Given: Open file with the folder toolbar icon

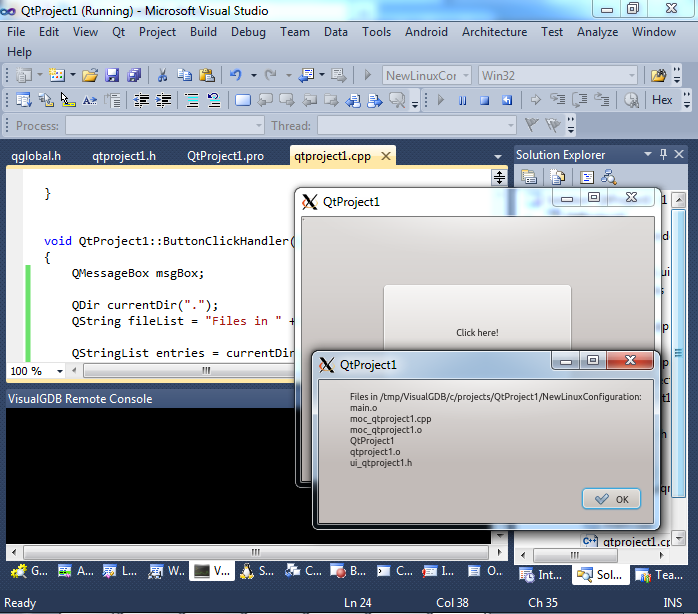Looking at the screenshot, I should pos(89,75).
